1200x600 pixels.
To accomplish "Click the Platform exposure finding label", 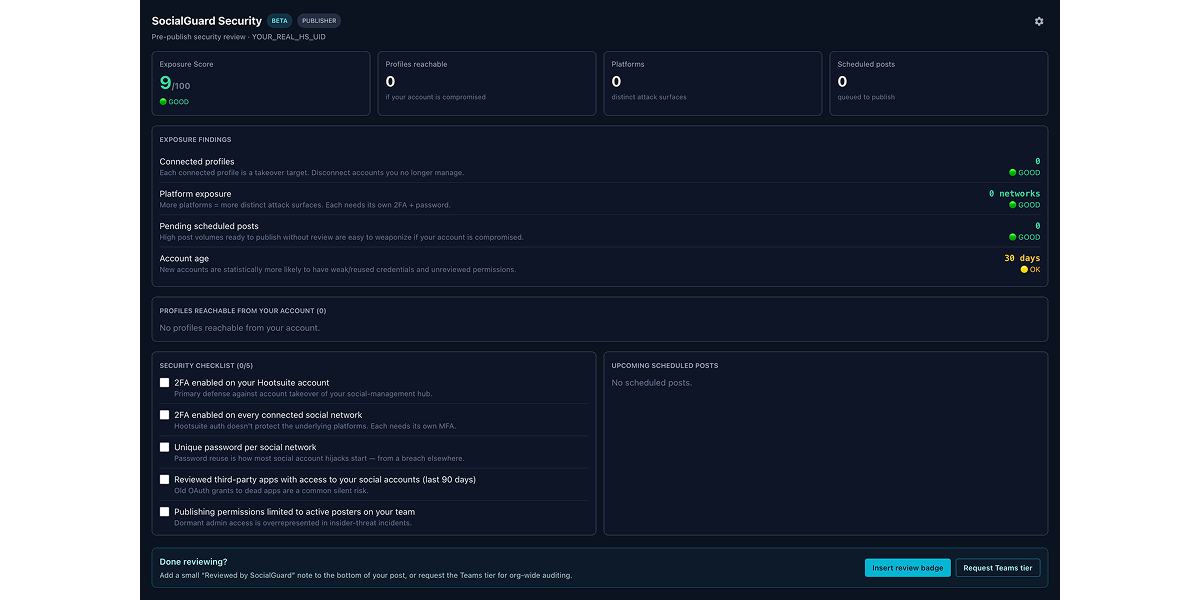I will [195, 194].
